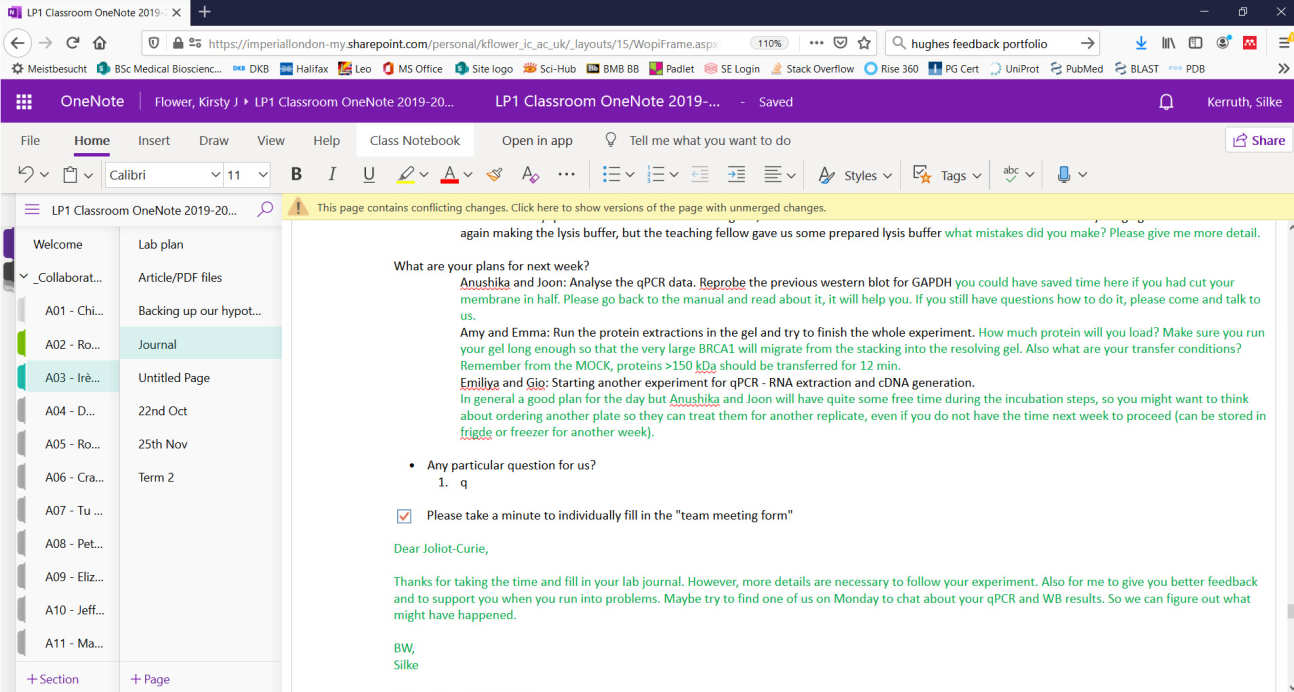This screenshot has height=692, width=1294.
Task: Apply Italic formatting from the ribbon
Action: 332,175
